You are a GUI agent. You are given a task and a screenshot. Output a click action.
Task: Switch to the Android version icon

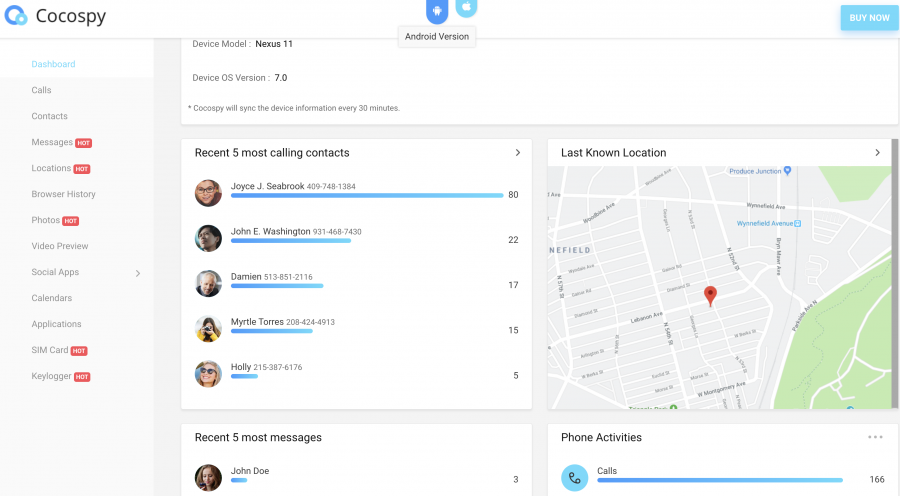tap(437, 10)
